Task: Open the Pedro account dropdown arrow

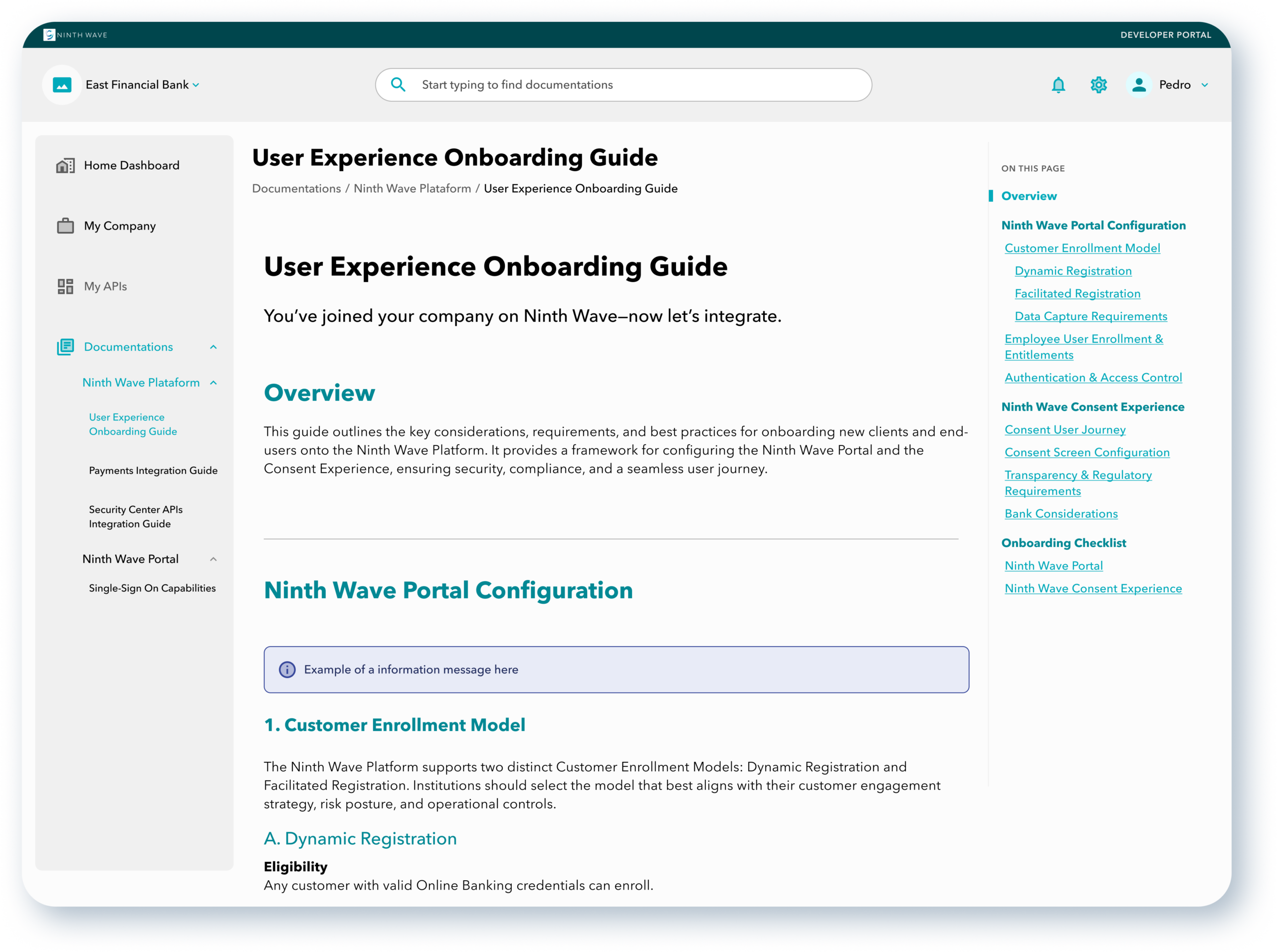Action: (x=1205, y=85)
